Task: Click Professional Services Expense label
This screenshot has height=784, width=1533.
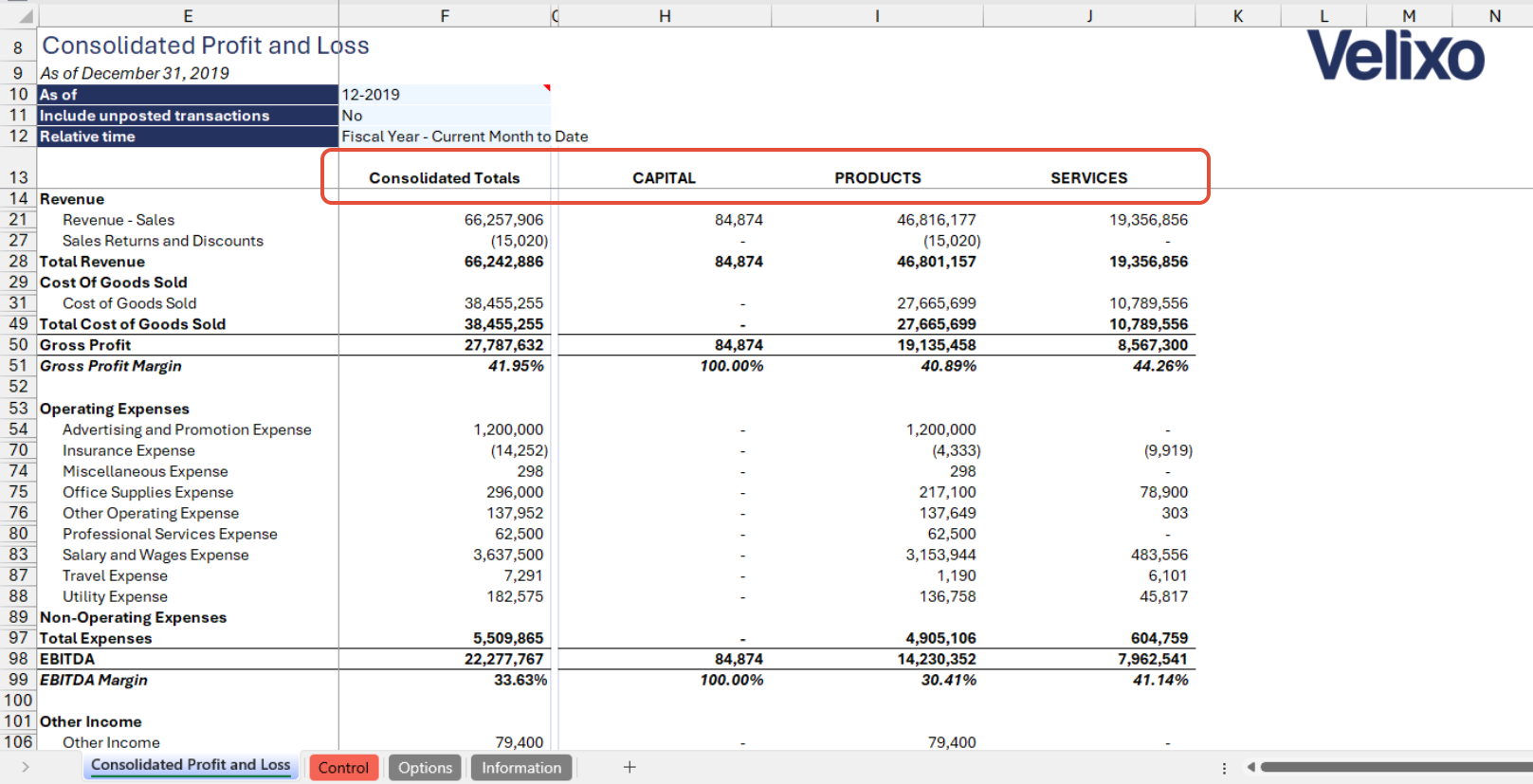Action: point(170,534)
